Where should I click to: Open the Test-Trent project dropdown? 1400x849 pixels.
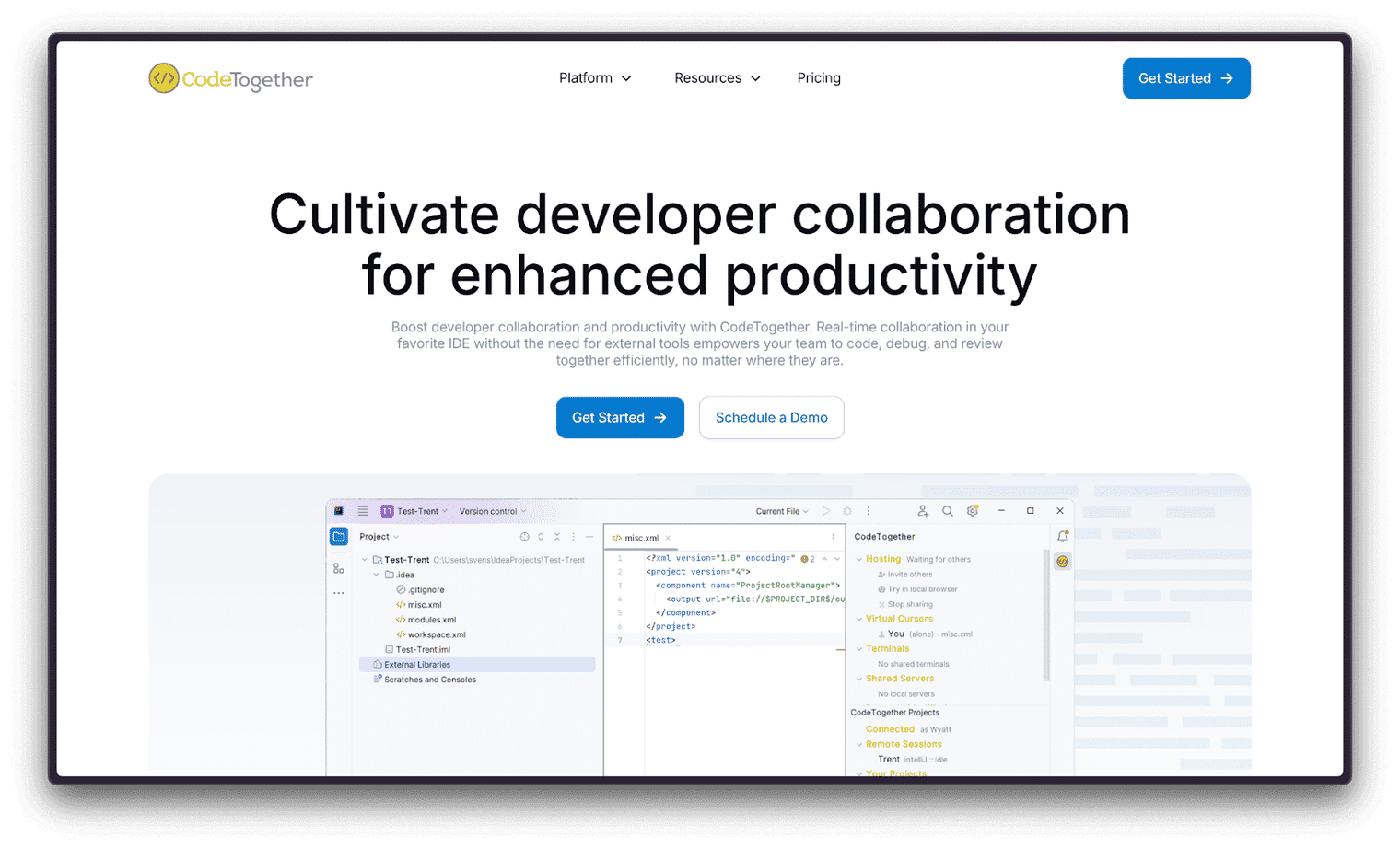[414, 511]
